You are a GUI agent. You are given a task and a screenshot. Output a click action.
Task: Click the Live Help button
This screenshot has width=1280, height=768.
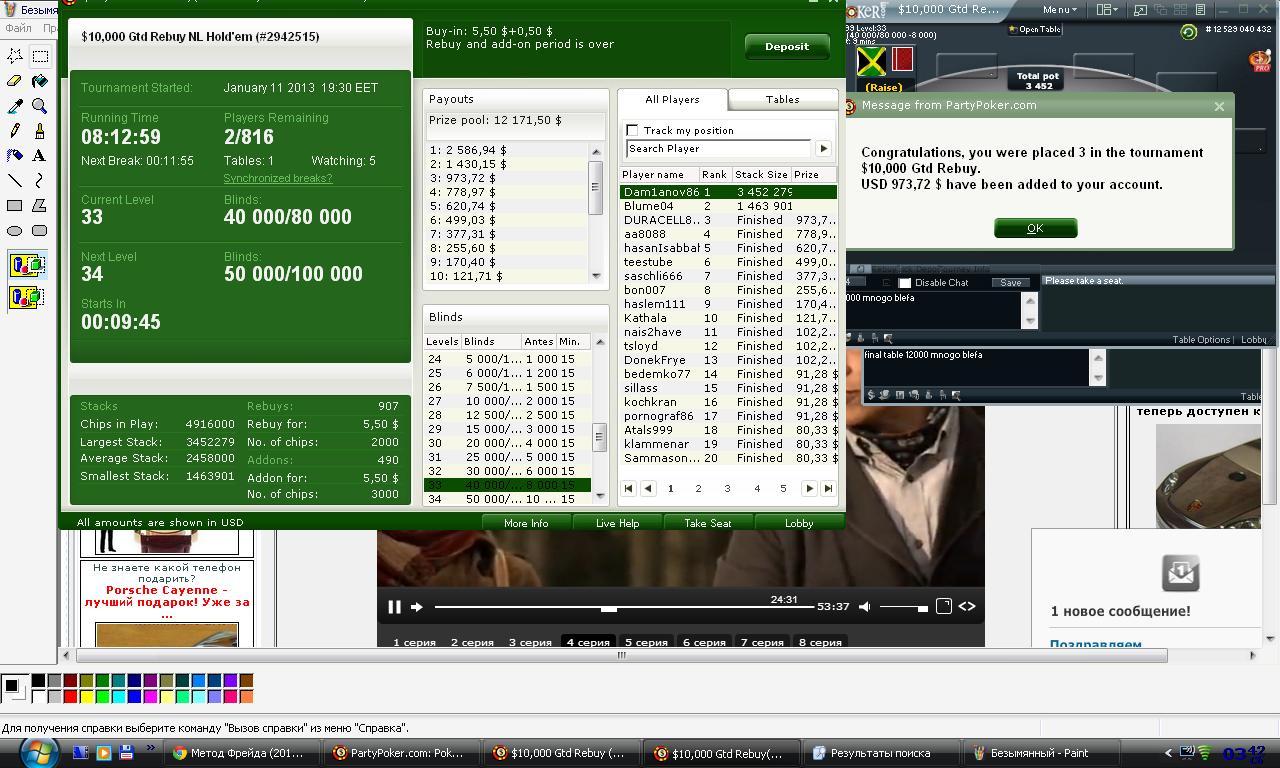pos(617,523)
